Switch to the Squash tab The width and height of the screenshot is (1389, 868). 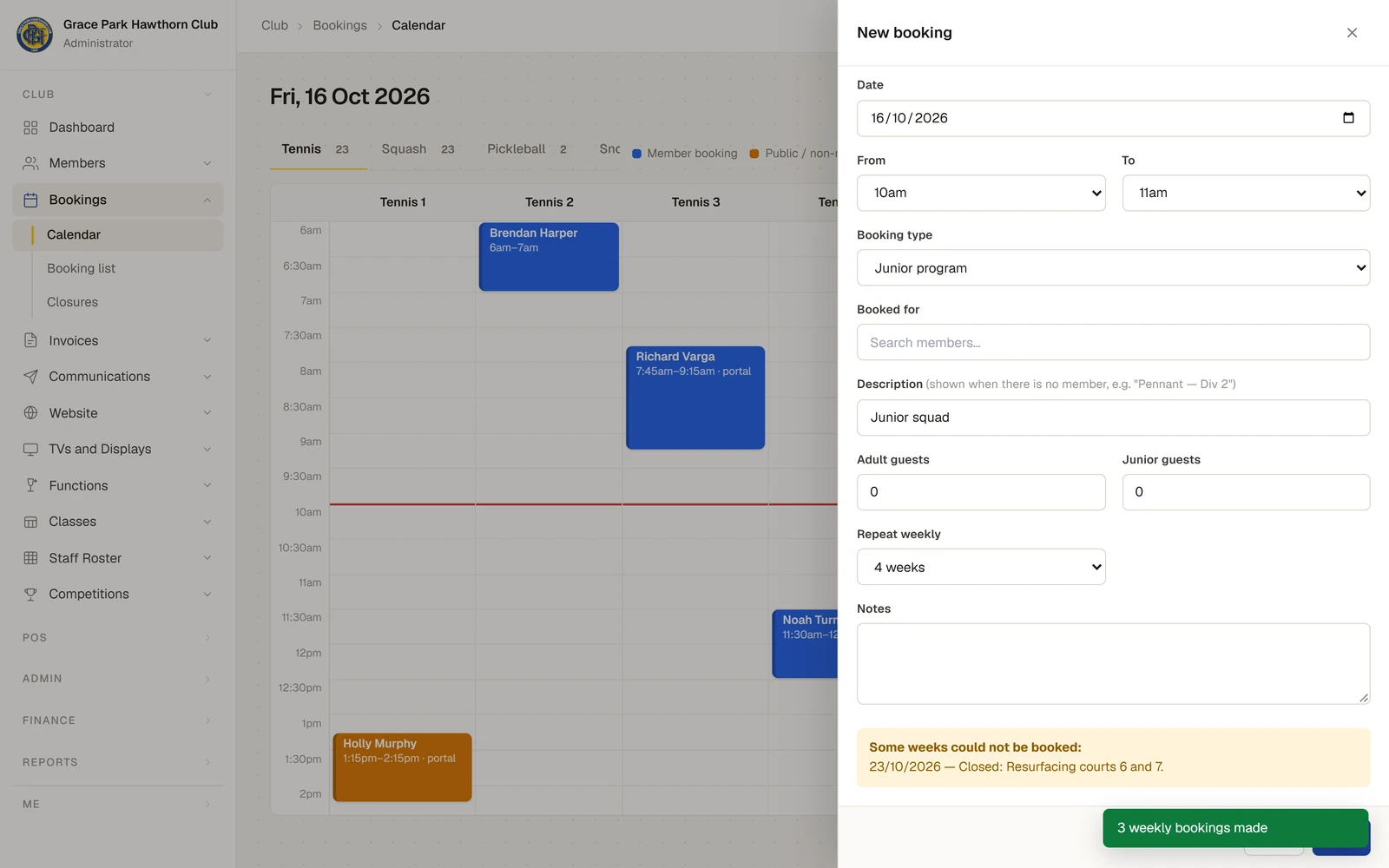tap(418, 149)
